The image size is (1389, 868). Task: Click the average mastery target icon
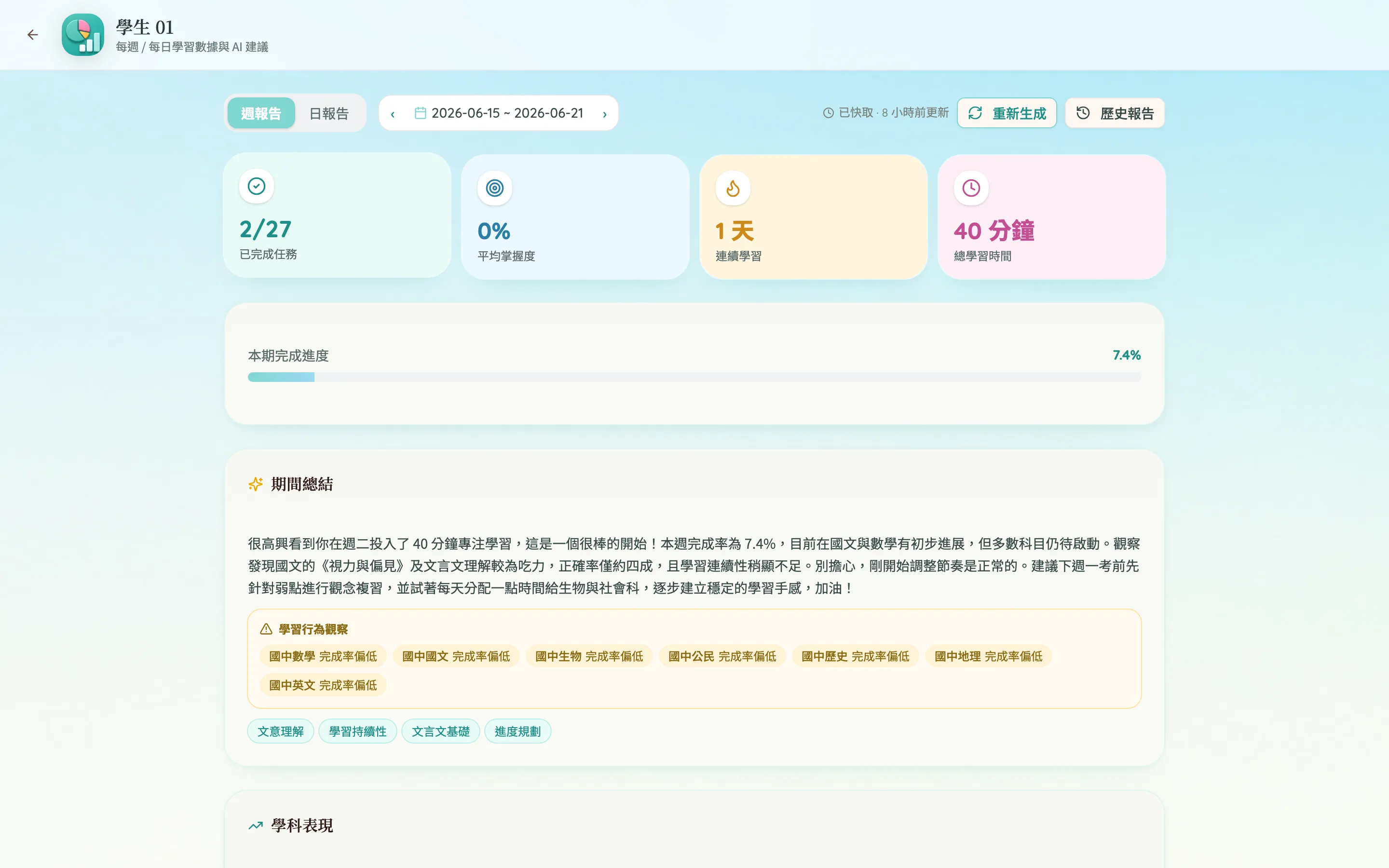[x=495, y=188]
